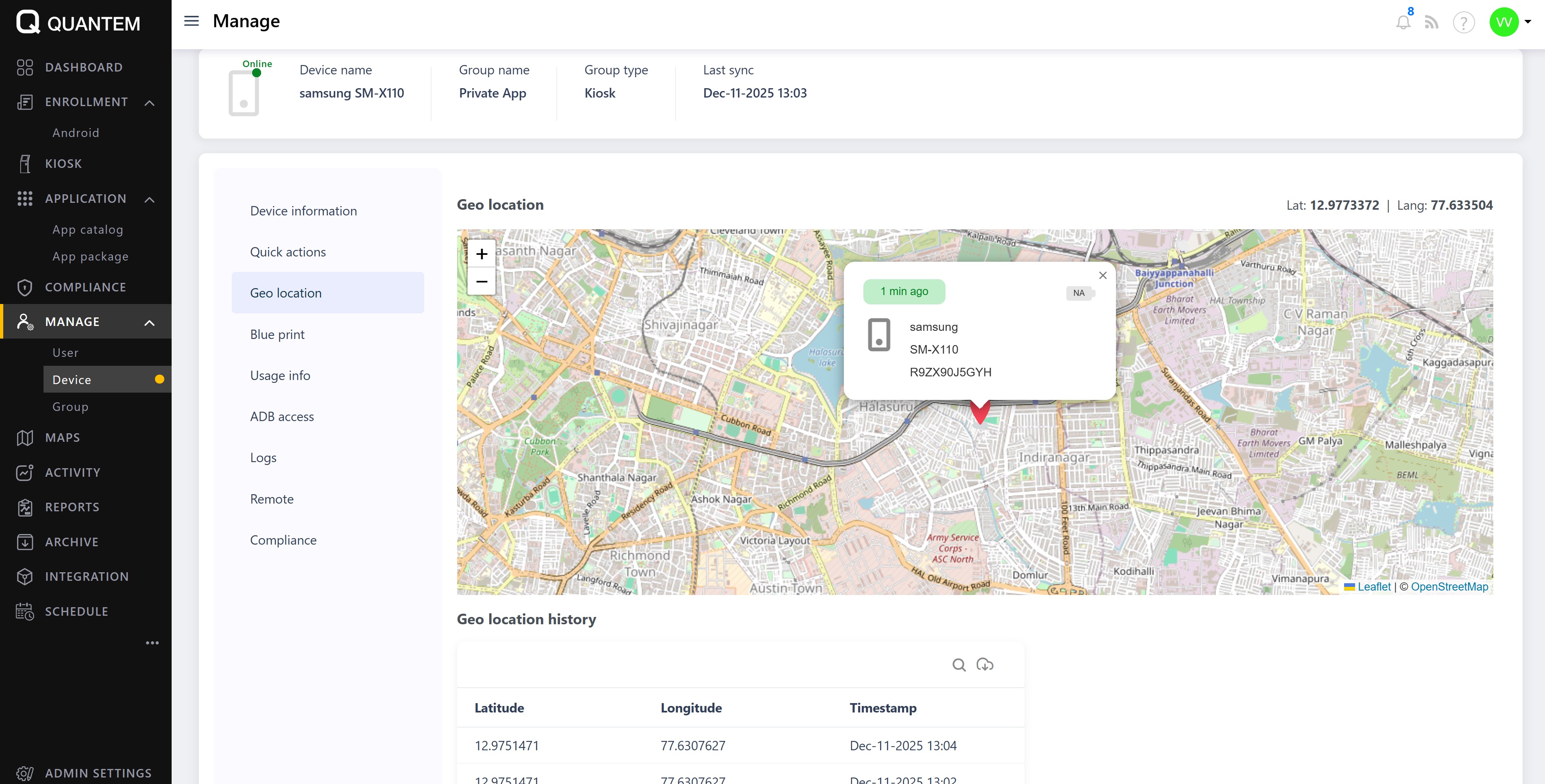1545x784 pixels.
Task: Open the Dashboard sidebar item
Action: point(83,67)
